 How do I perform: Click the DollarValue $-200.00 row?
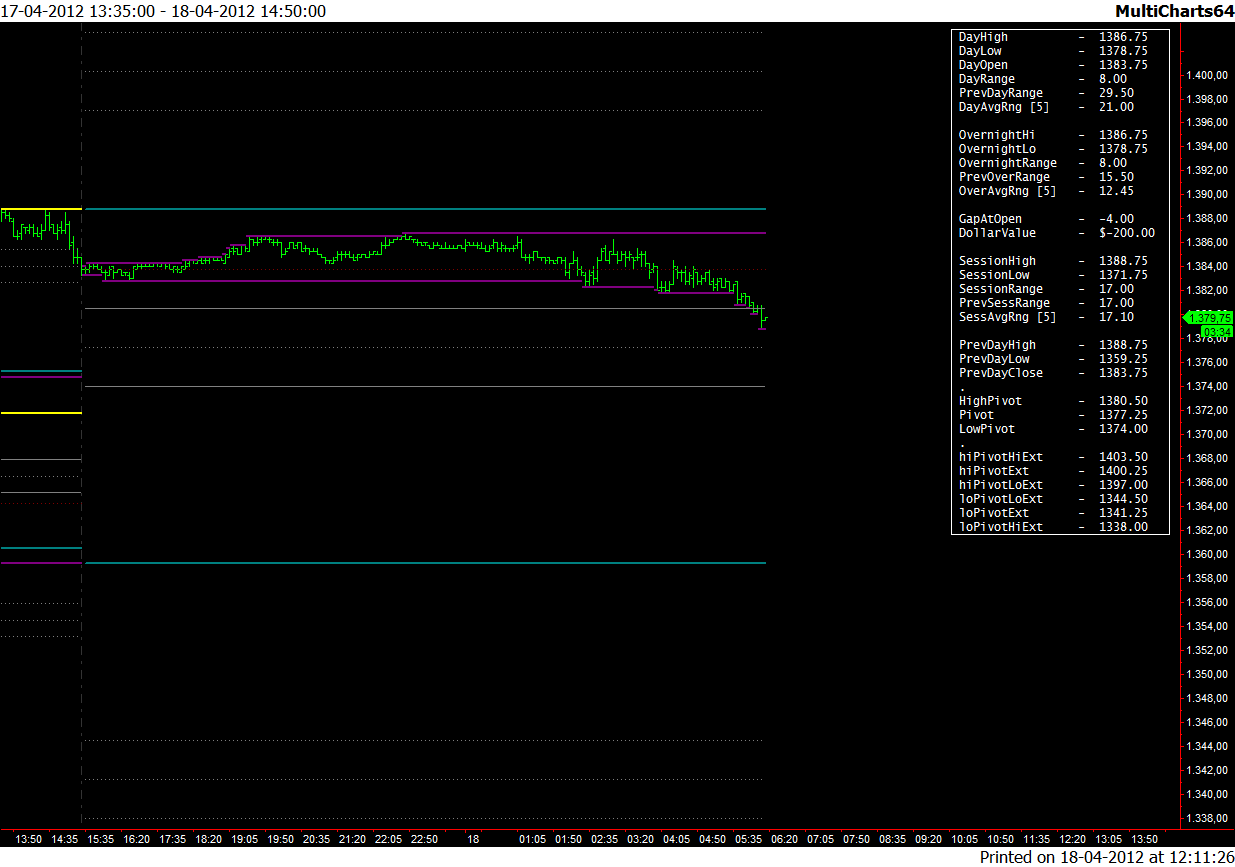tap(1057, 233)
